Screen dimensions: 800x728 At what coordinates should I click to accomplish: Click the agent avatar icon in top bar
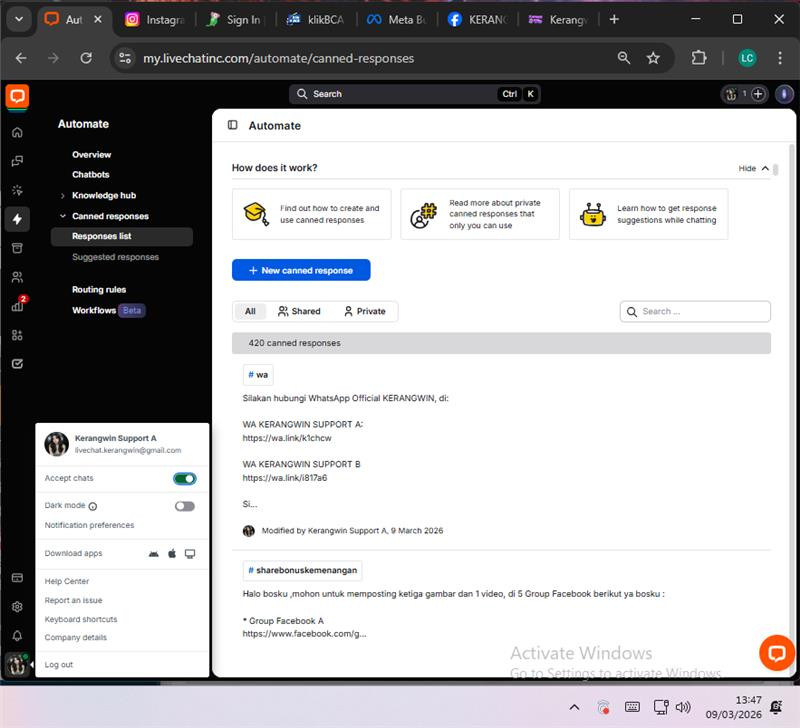[x=731, y=94]
